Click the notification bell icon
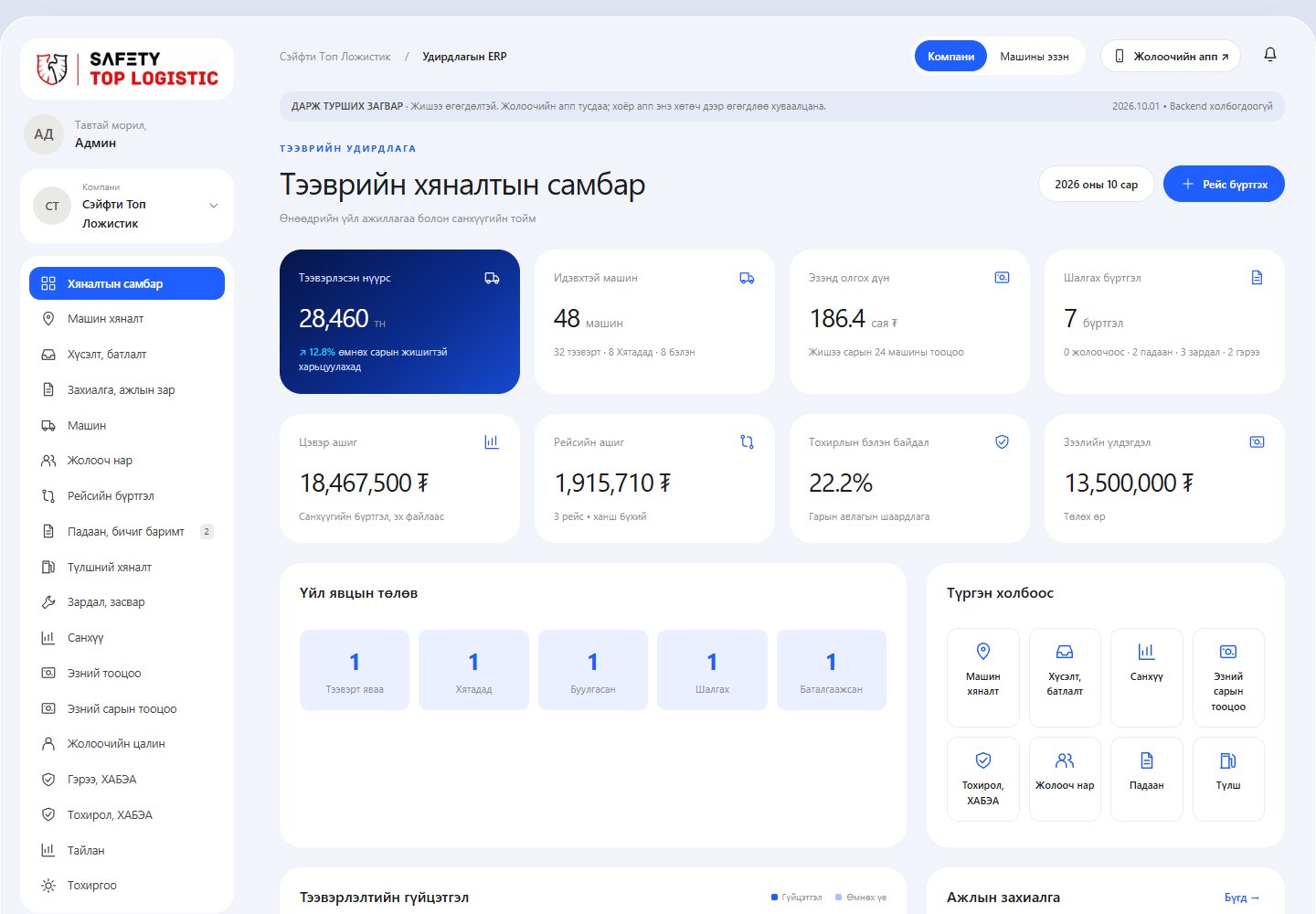 click(1269, 55)
